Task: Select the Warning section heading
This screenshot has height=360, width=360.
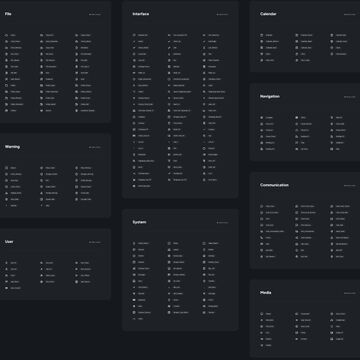Action: 12,147
